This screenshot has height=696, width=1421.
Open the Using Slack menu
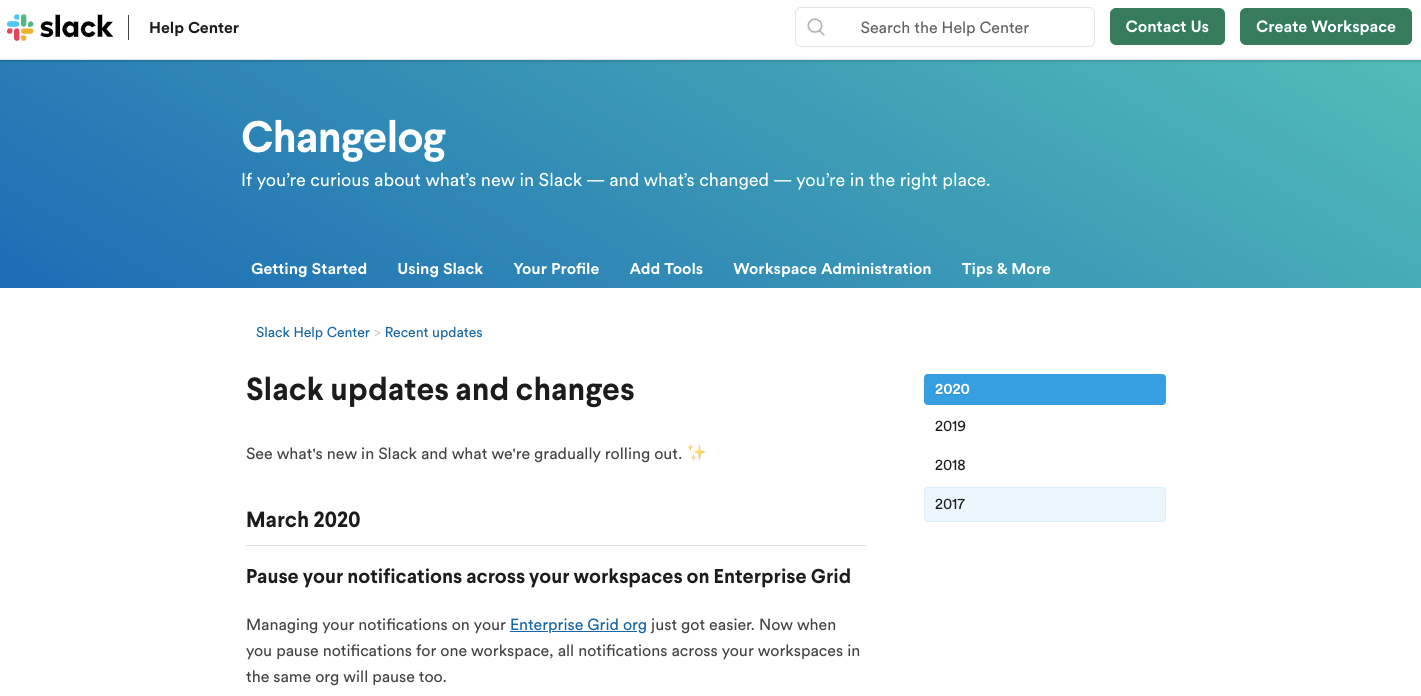[440, 268]
